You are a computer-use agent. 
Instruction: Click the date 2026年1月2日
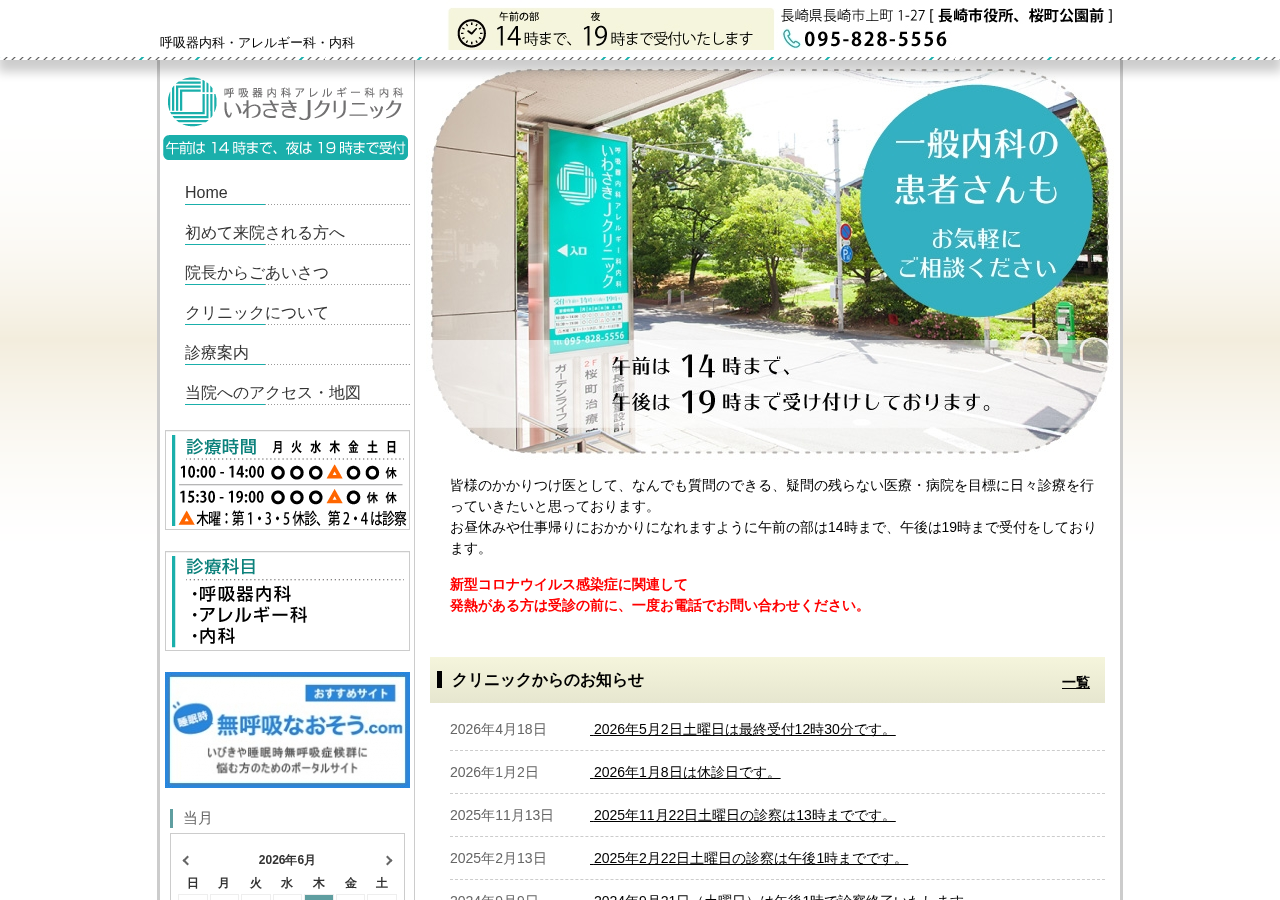[494, 772]
